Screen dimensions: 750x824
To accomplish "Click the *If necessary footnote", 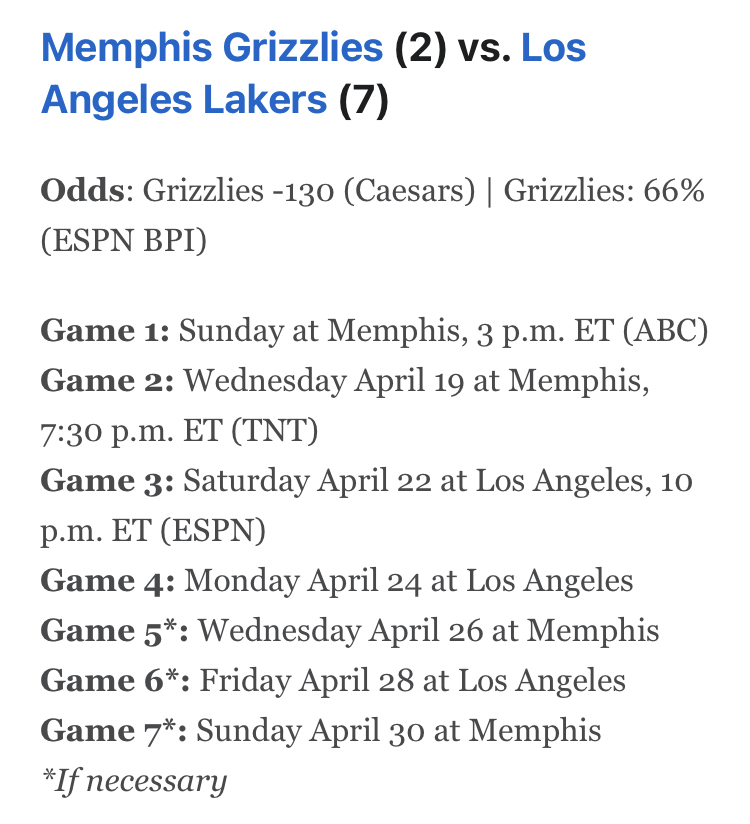I will [x=135, y=781].
